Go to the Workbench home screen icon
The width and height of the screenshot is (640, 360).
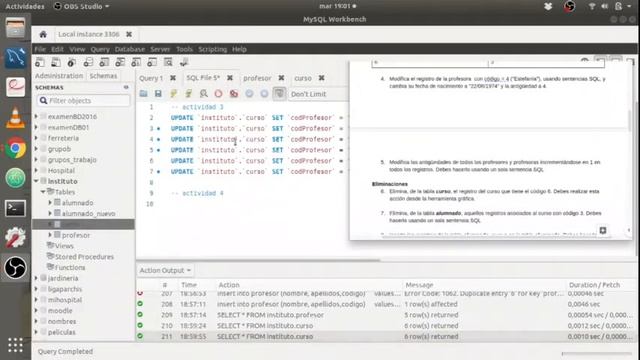[x=43, y=35]
